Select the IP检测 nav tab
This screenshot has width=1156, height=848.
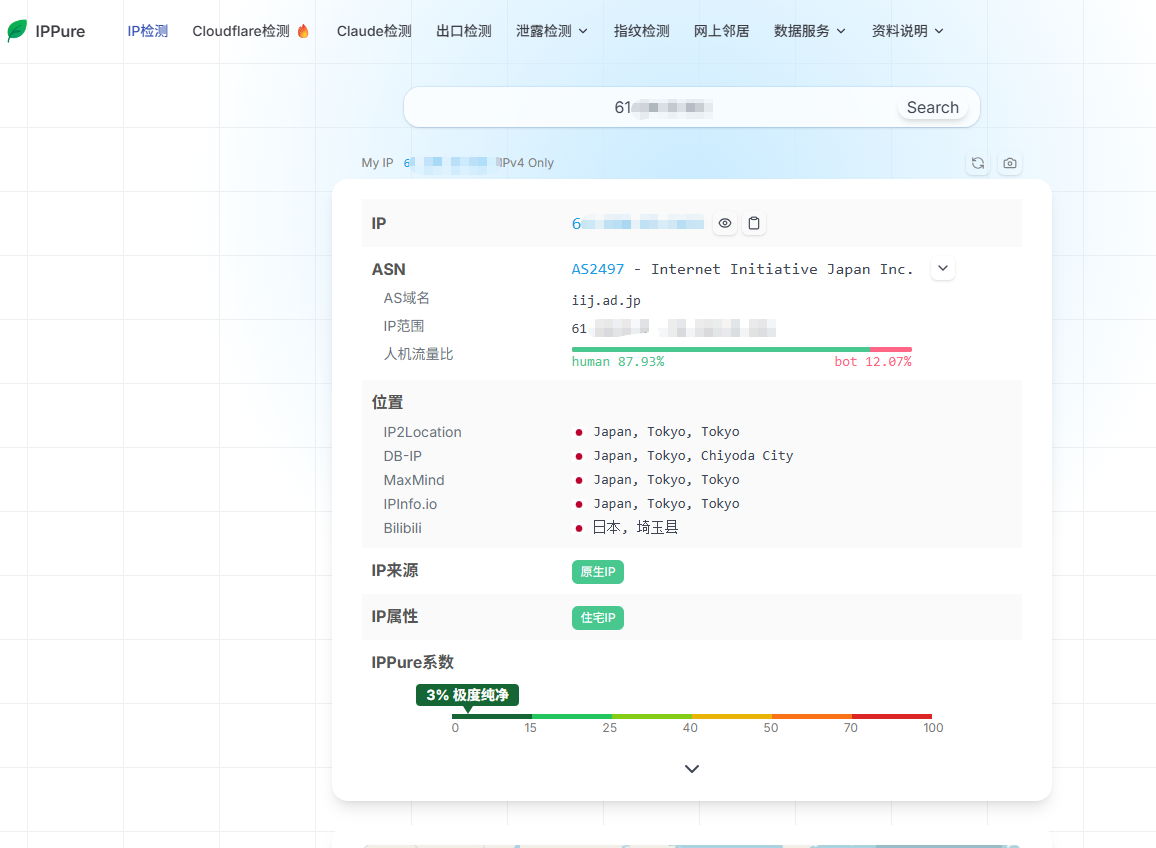pyautogui.click(x=147, y=31)
